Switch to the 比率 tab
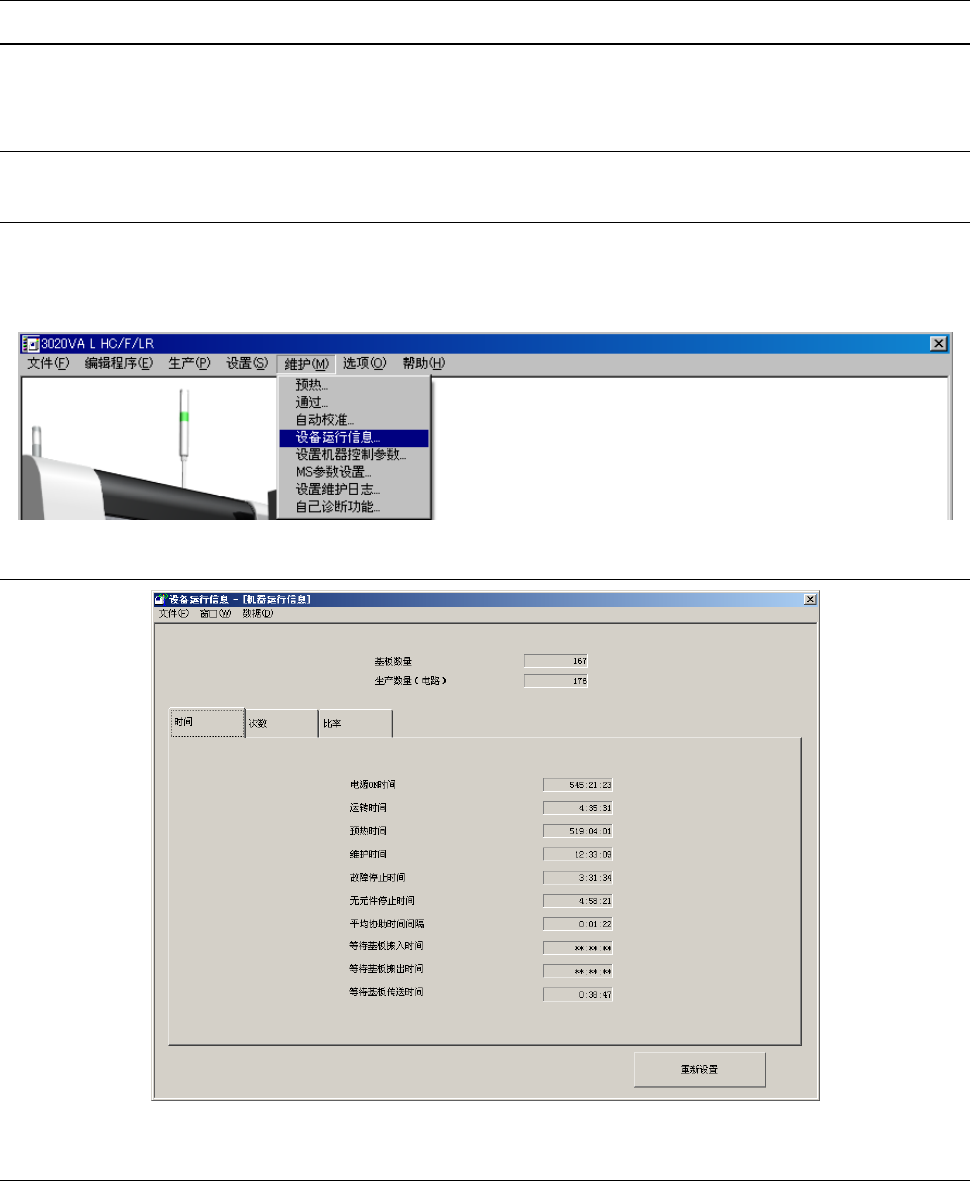 point(355,723)
